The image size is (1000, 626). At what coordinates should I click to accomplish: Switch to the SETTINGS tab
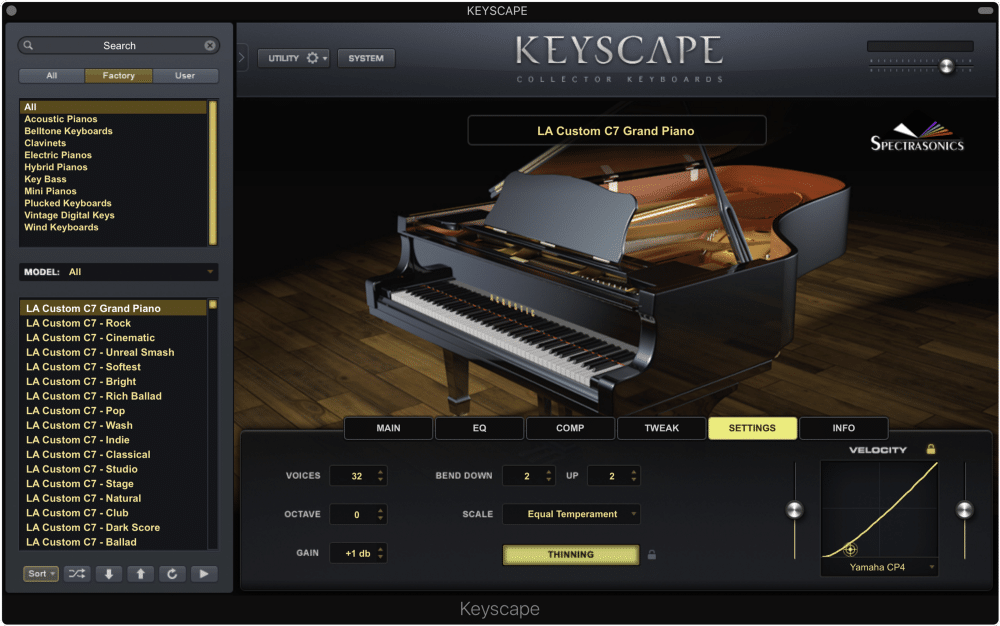753,428
